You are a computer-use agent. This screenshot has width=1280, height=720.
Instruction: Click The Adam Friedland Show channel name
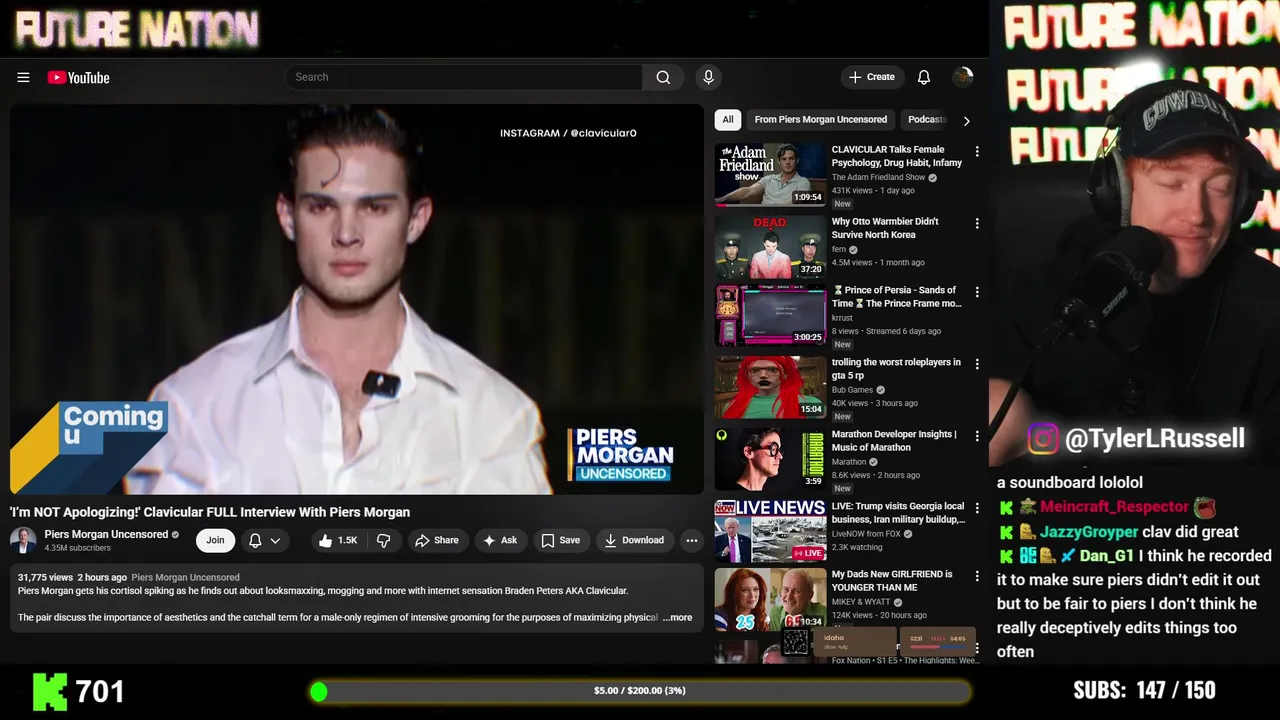(x=879, y=177)
